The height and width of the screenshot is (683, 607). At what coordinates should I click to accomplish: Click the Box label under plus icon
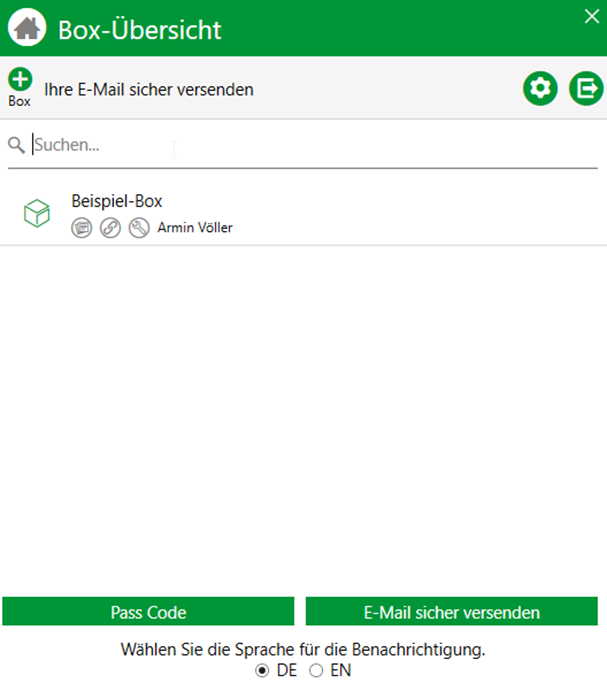pos(19,101)
